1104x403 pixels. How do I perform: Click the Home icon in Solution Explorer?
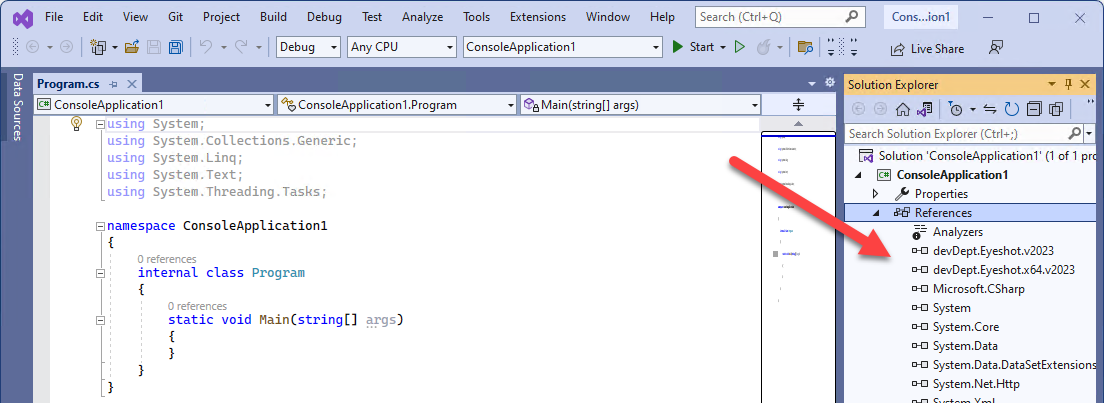(903, 109)
